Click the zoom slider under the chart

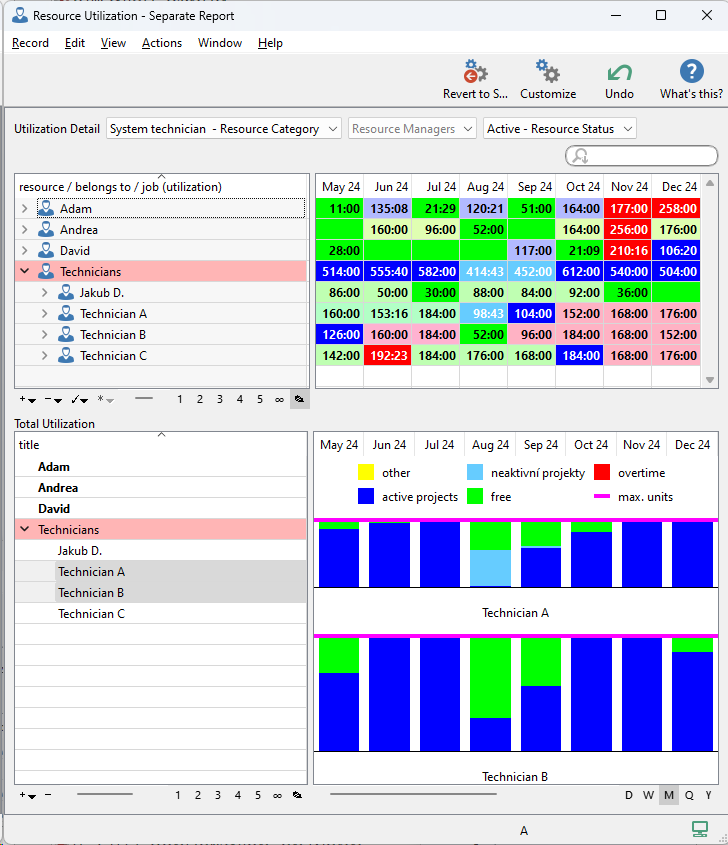(x=412, y=795)
